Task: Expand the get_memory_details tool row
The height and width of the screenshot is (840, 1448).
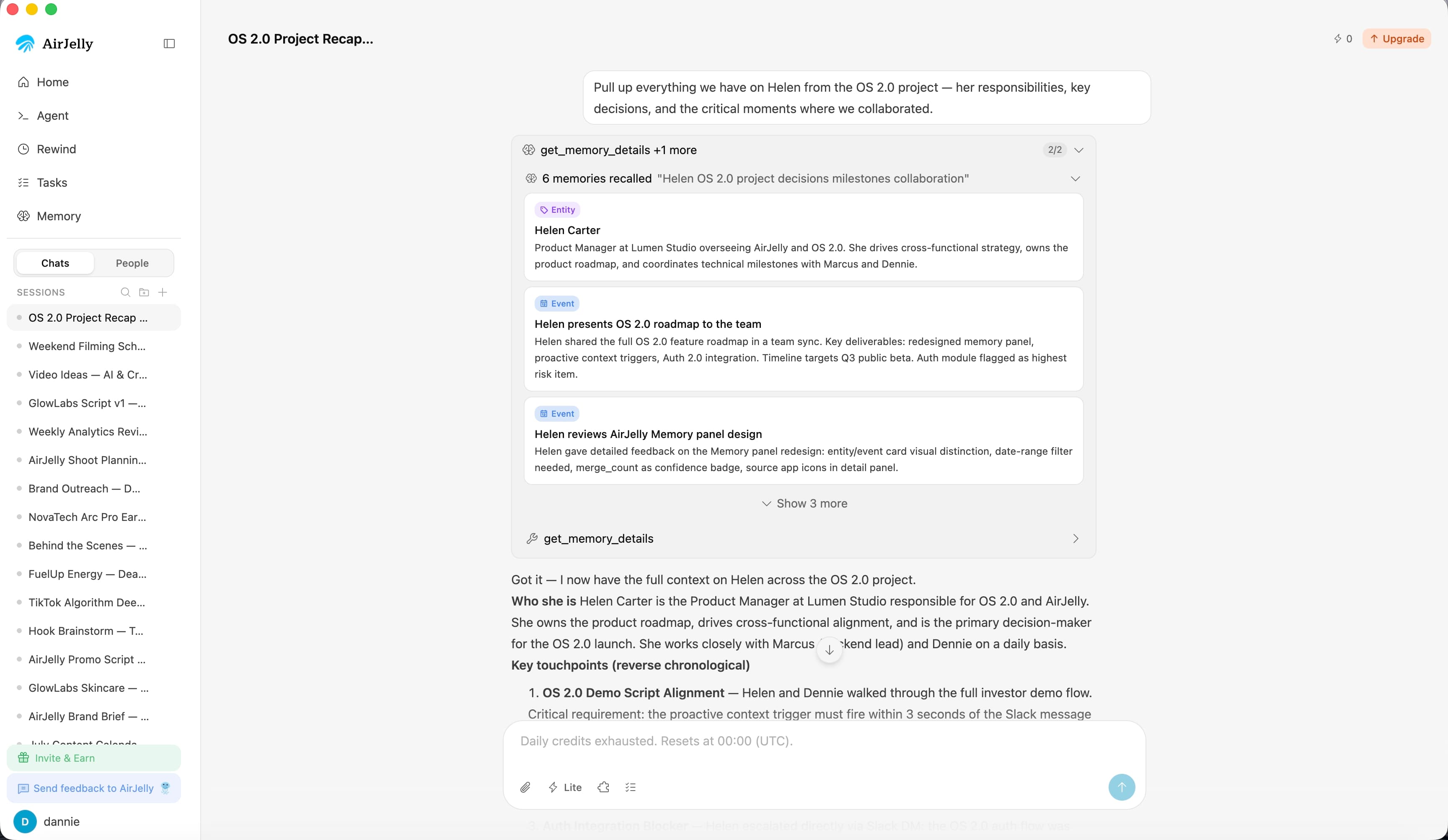Action: tap(803, 539)
